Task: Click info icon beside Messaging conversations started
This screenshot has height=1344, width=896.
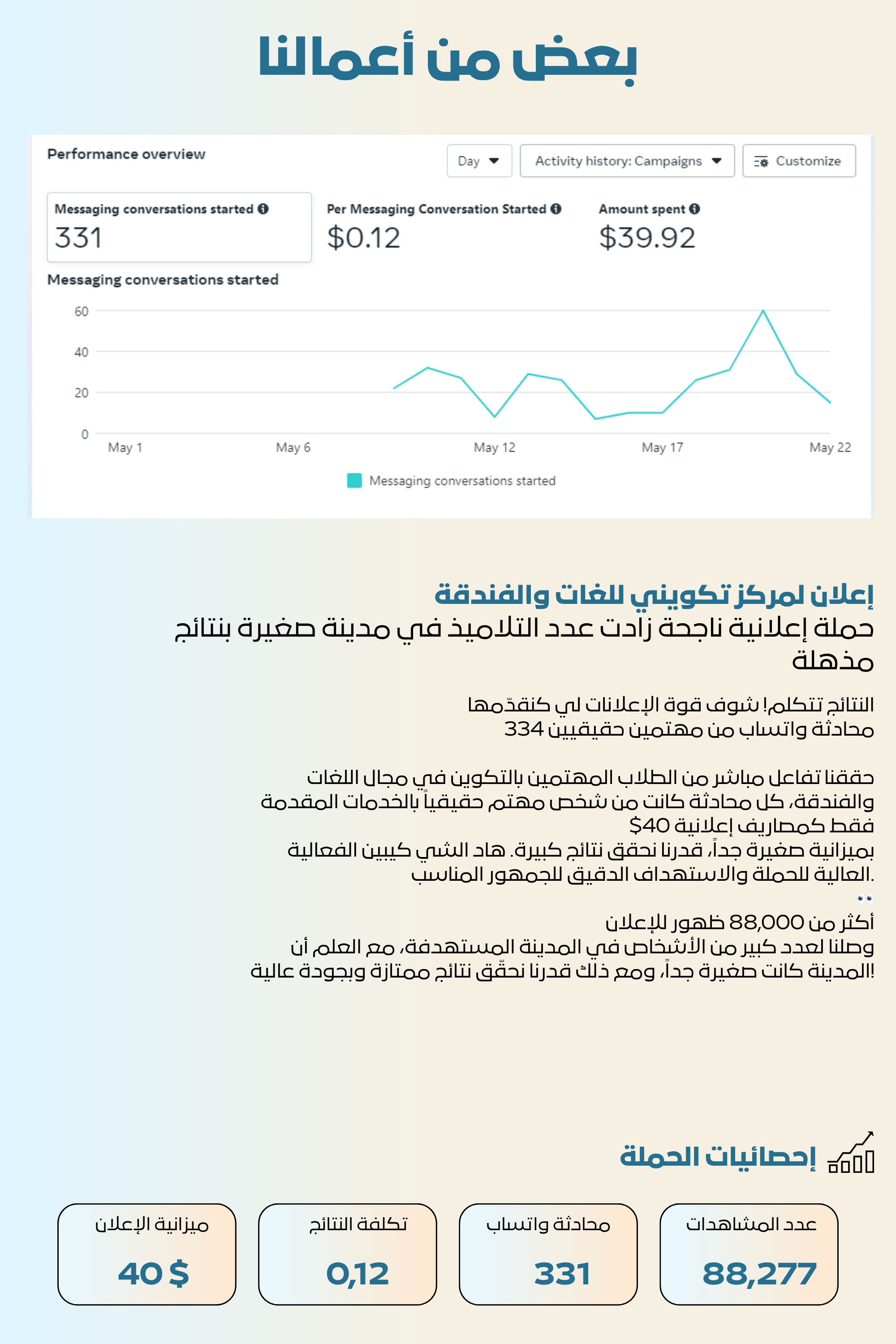Action: [x=263, y=209]
